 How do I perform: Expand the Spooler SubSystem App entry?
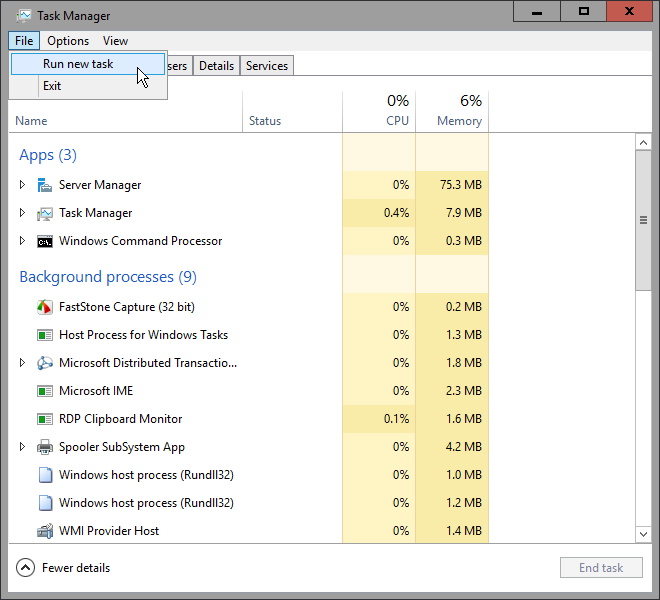click(22, 446)
